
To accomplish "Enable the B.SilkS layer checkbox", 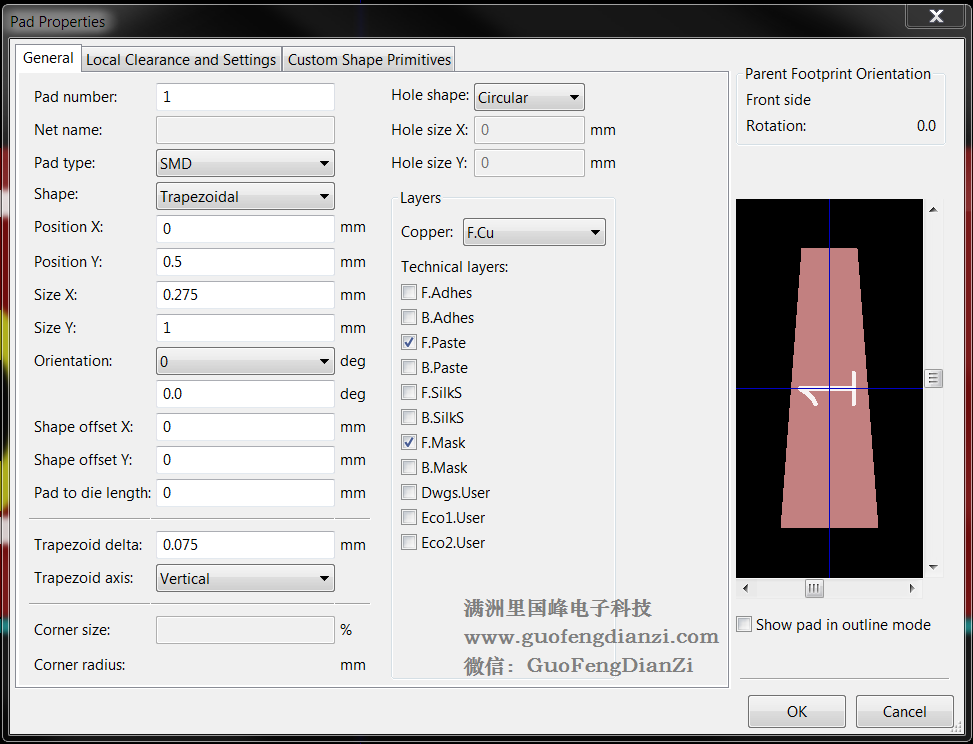I will (409, 417).
